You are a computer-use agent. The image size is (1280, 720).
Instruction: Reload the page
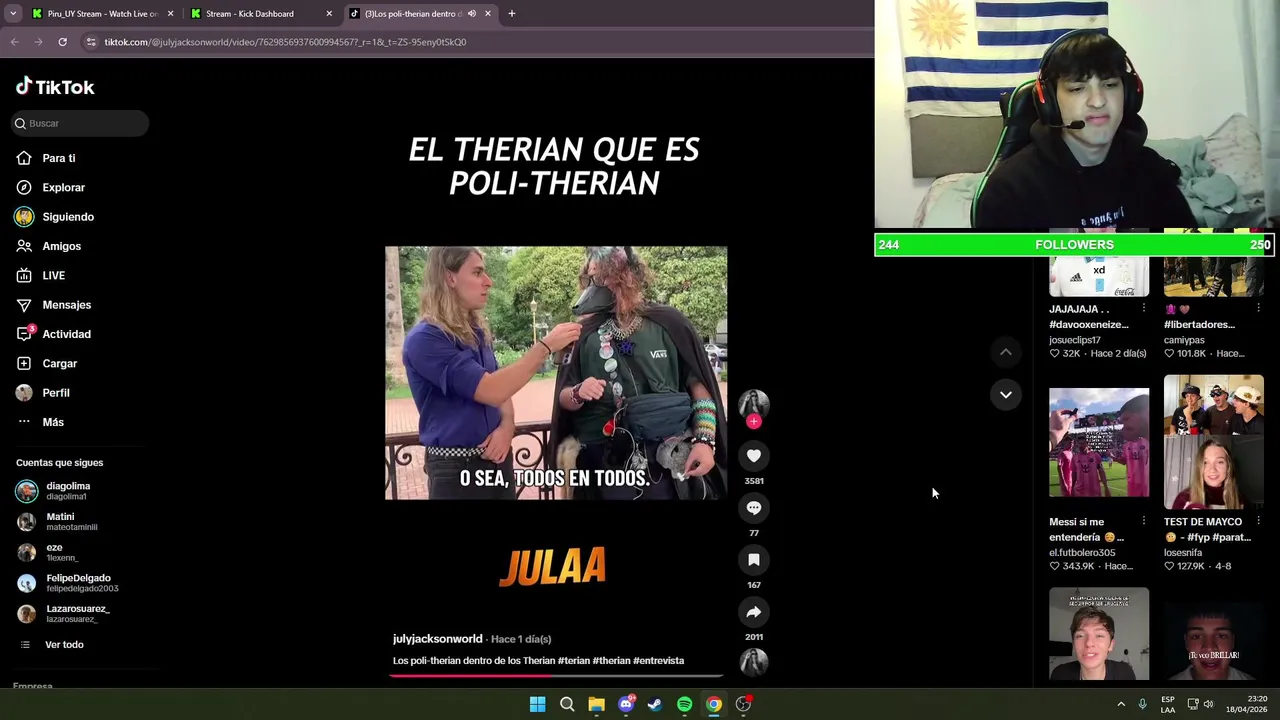coord(62,42)
